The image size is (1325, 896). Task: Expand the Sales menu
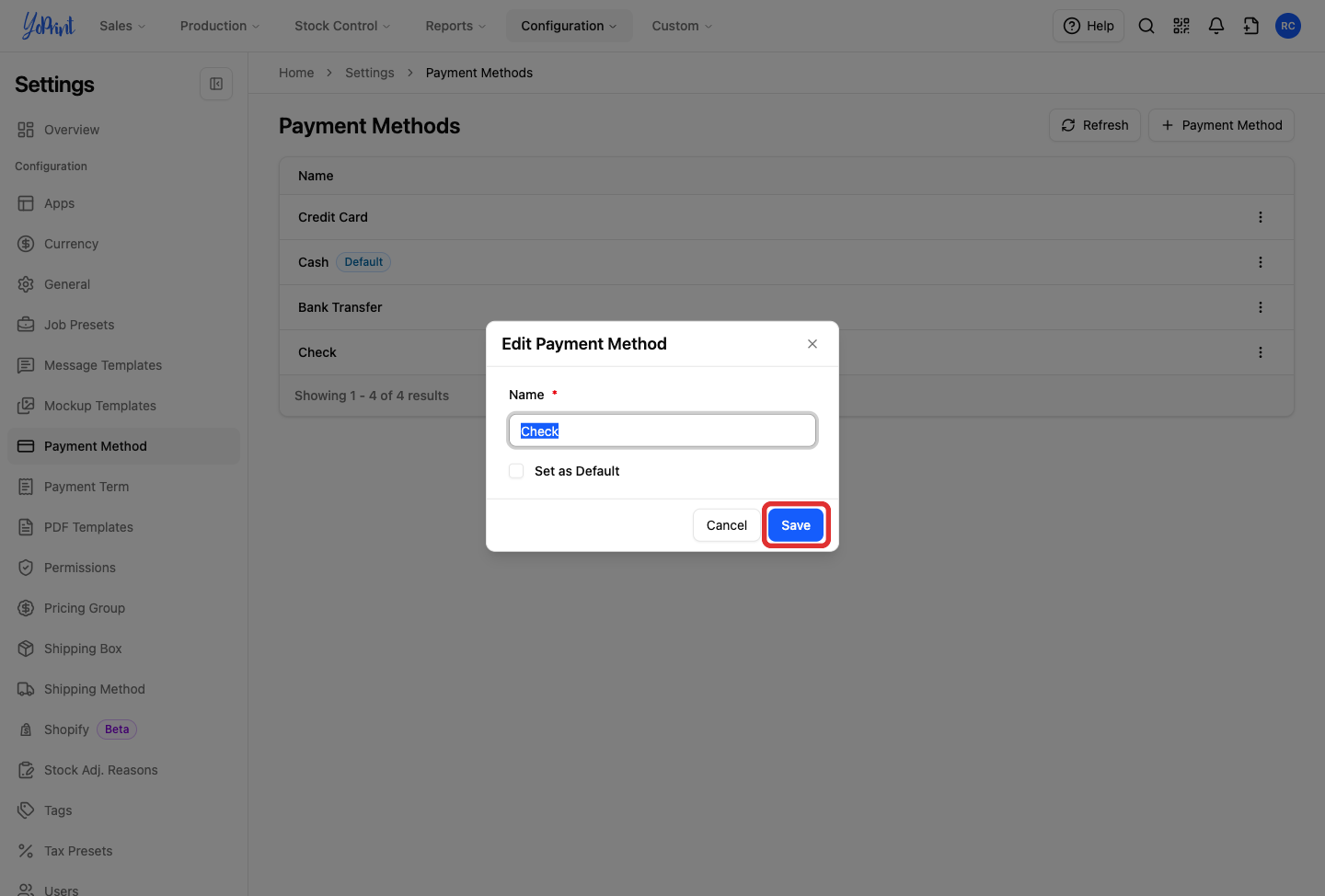click(122, 26)
